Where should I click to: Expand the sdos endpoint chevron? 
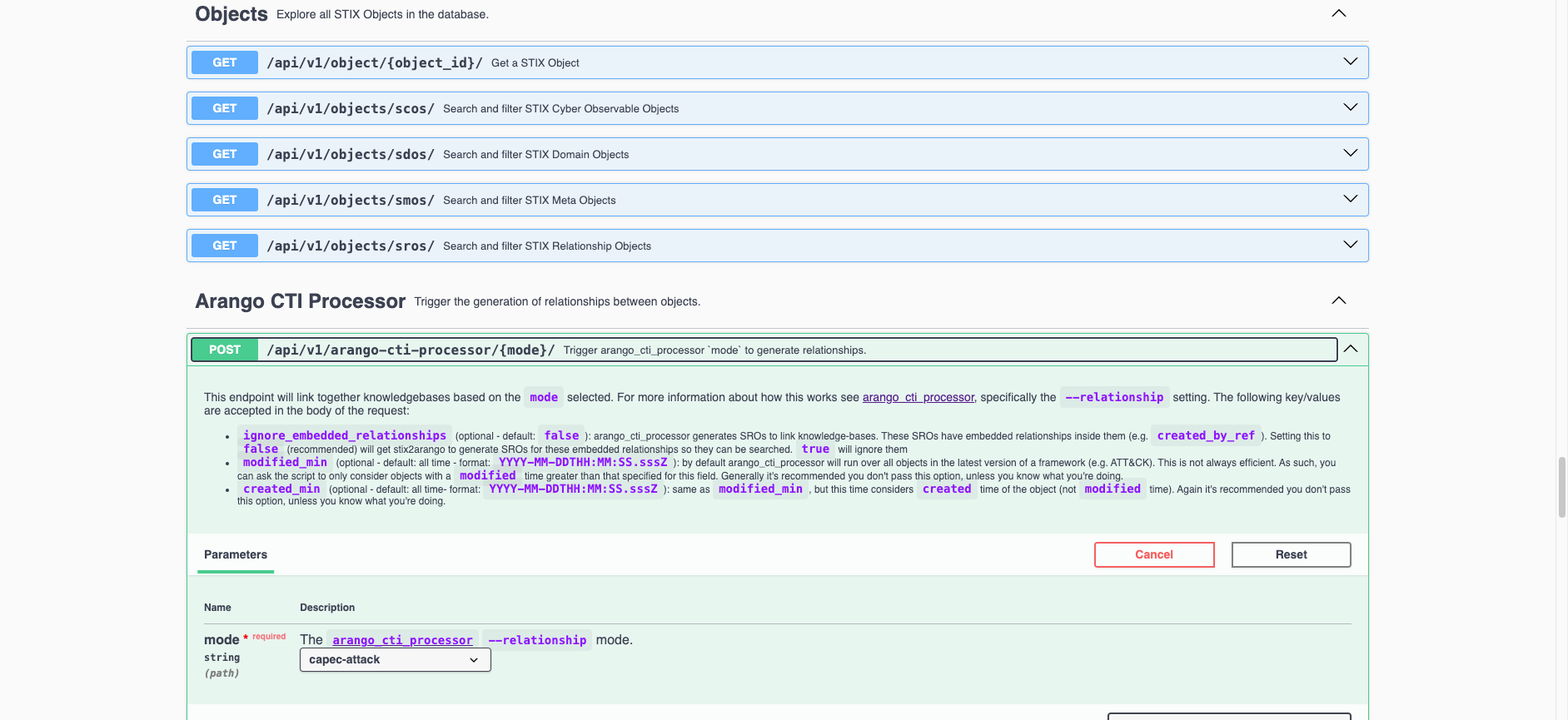[x=1350, y=154]
